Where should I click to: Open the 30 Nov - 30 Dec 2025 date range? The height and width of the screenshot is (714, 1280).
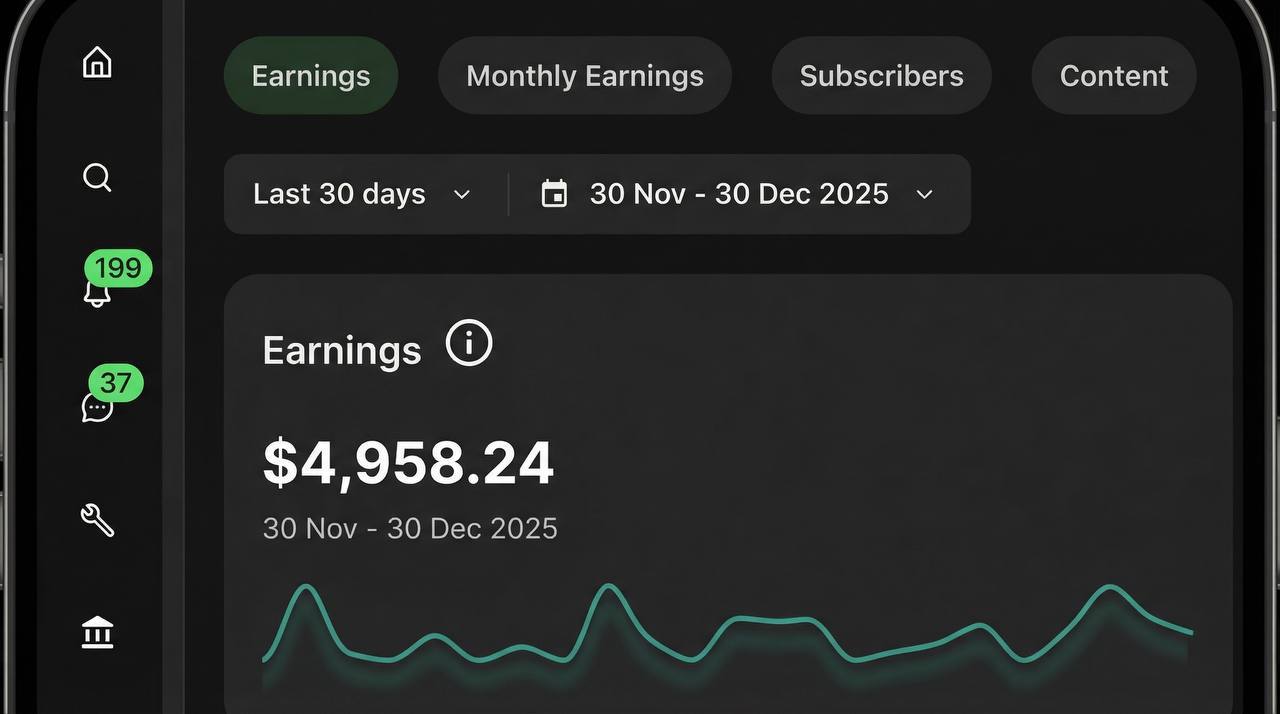[738, 194]
